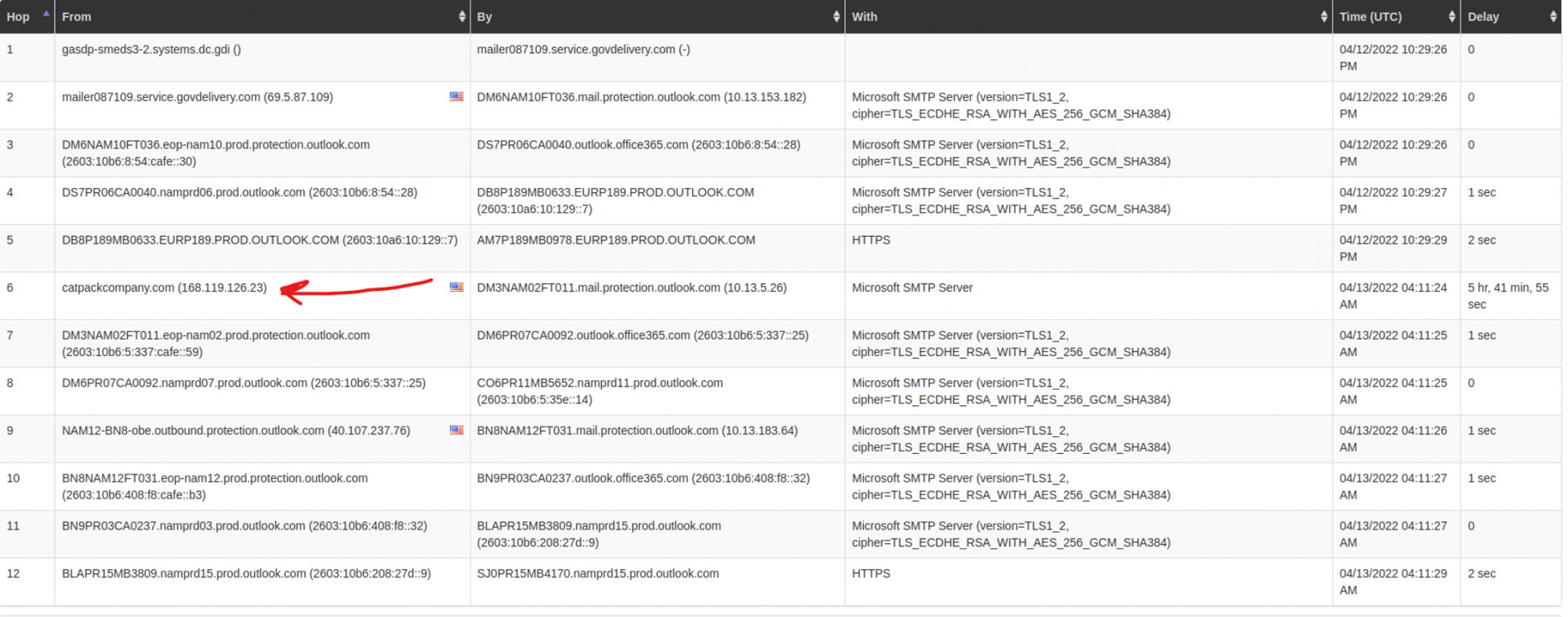
Task: Click the With column header text
Action: click(x=864, y=16)
